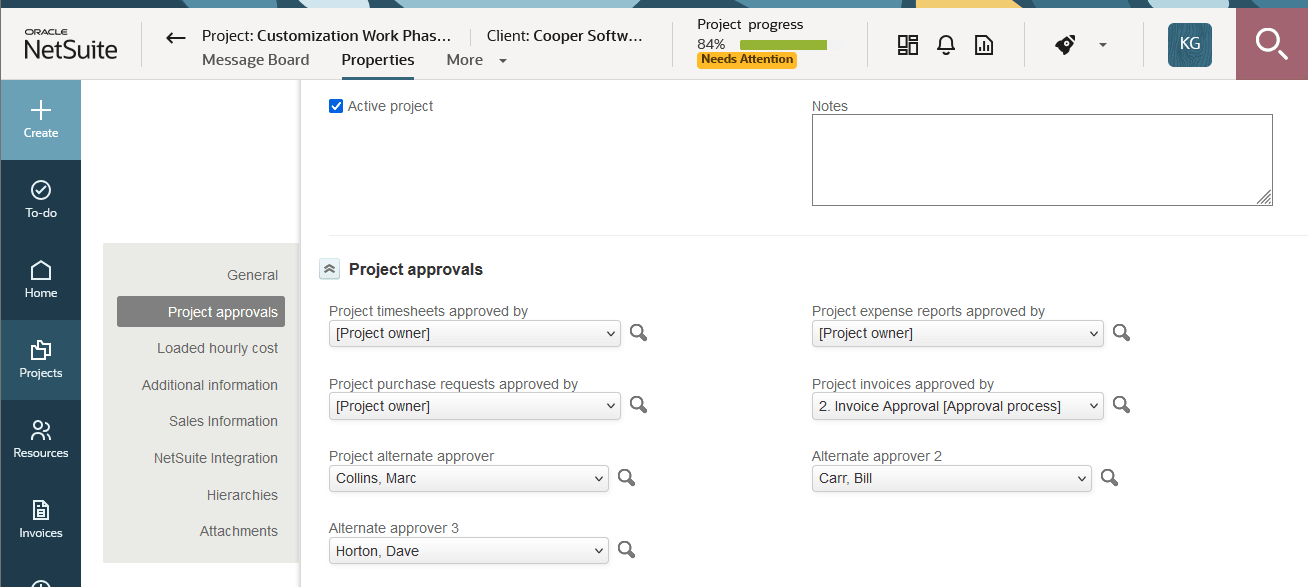Image resolution: width=1308 pixels, height=587 pixels.
Task: Expand Alternate approver 3 dropdown
Action: (468, 551)
